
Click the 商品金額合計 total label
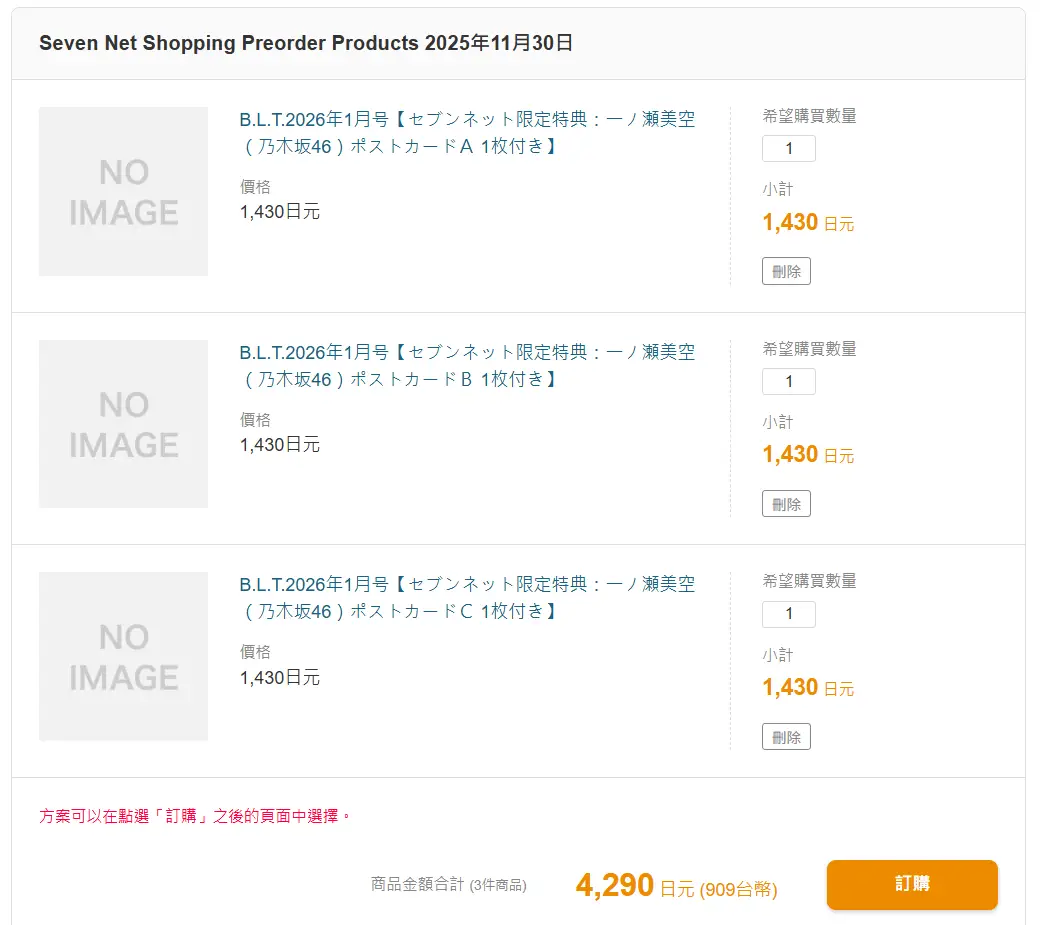(417, 884)
